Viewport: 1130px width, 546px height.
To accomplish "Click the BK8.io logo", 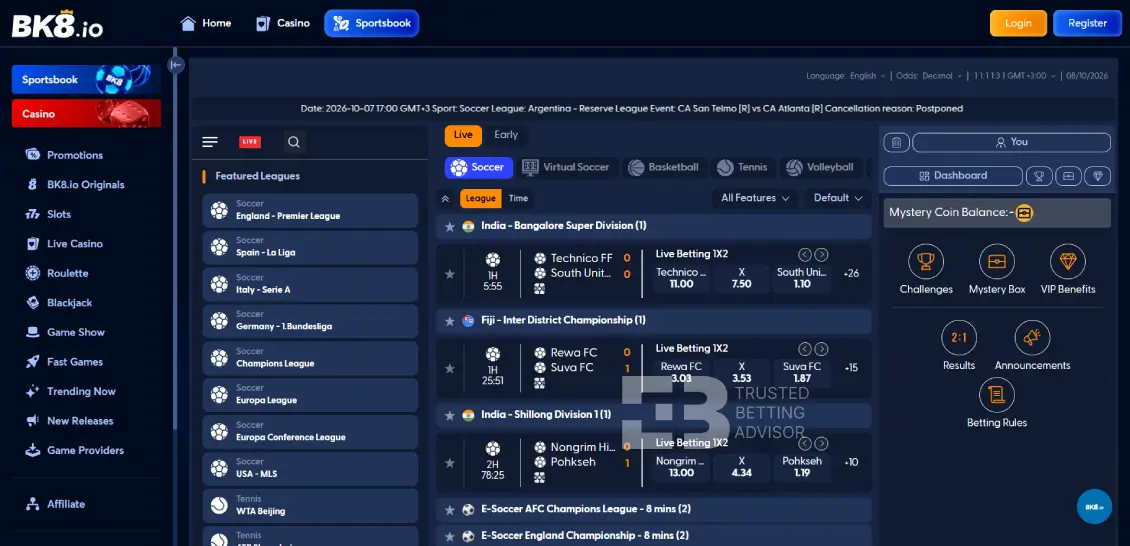I will pos(58,24).
